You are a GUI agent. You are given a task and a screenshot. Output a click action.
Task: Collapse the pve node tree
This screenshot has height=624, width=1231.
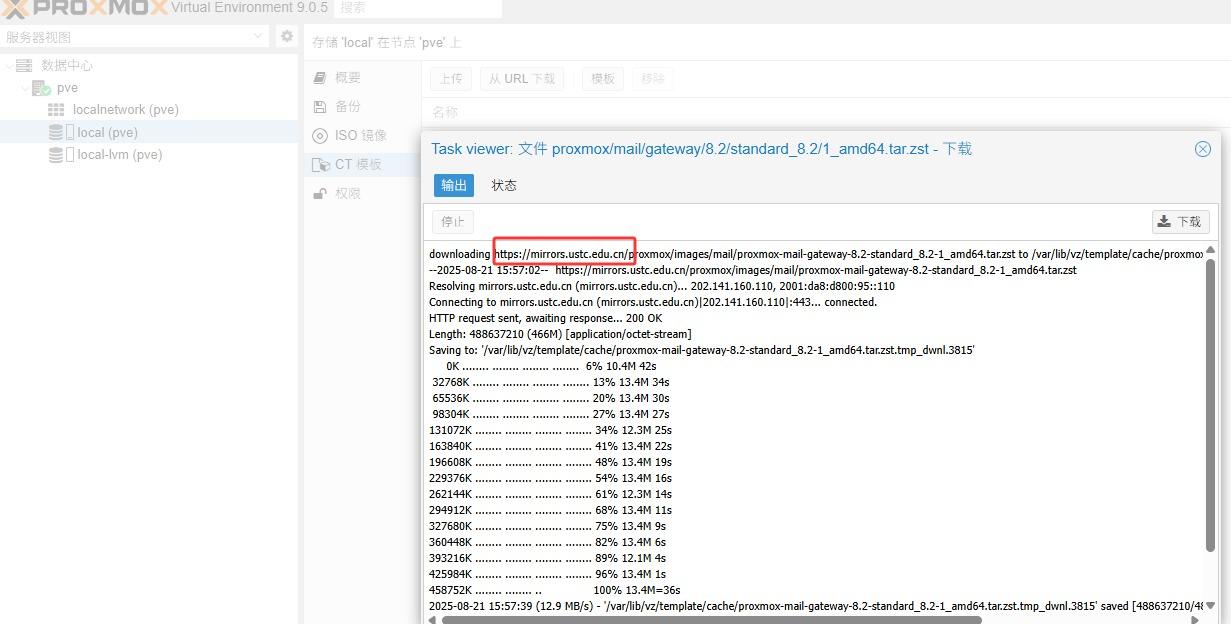coord(25,88)
